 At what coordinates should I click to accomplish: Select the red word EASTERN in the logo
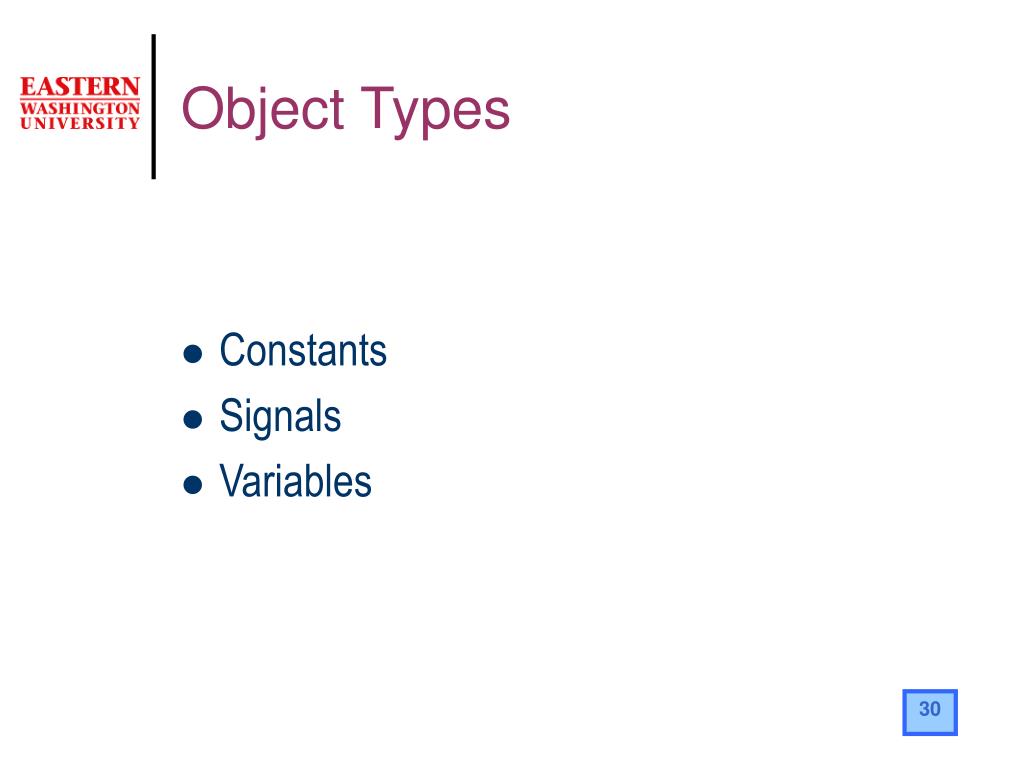80,87
